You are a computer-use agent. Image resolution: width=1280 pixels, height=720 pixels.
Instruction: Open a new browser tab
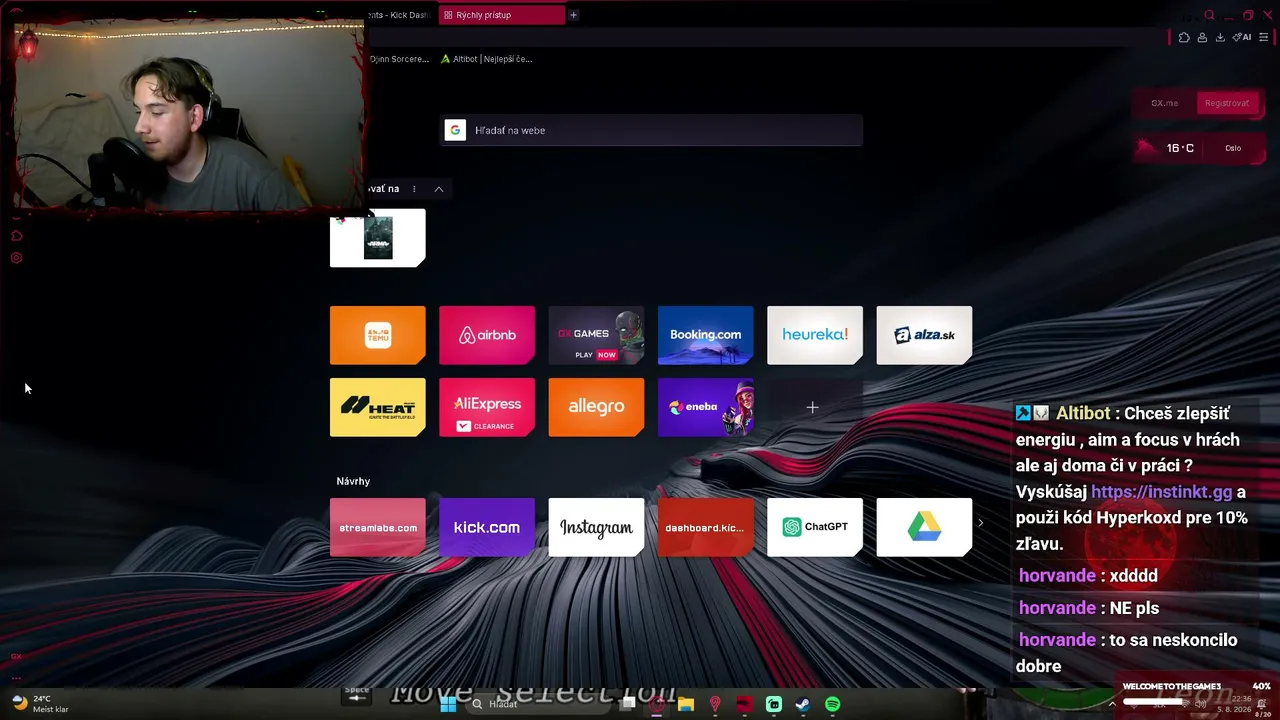coord(574,15)
